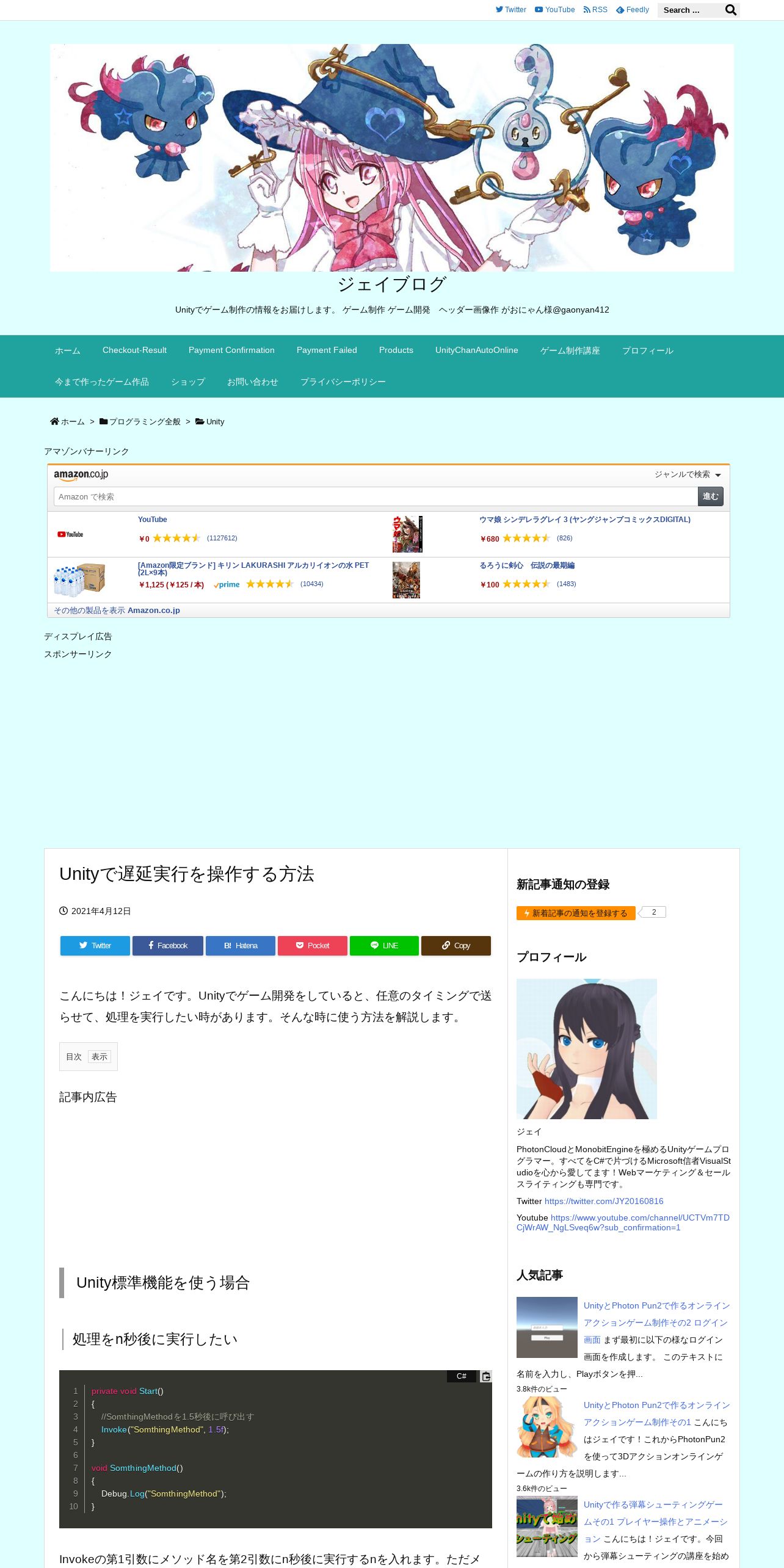Open the Twitter link in top bar
This screenshot has height=1568, width=784.
pyautogui.click(x=510, y=10)
